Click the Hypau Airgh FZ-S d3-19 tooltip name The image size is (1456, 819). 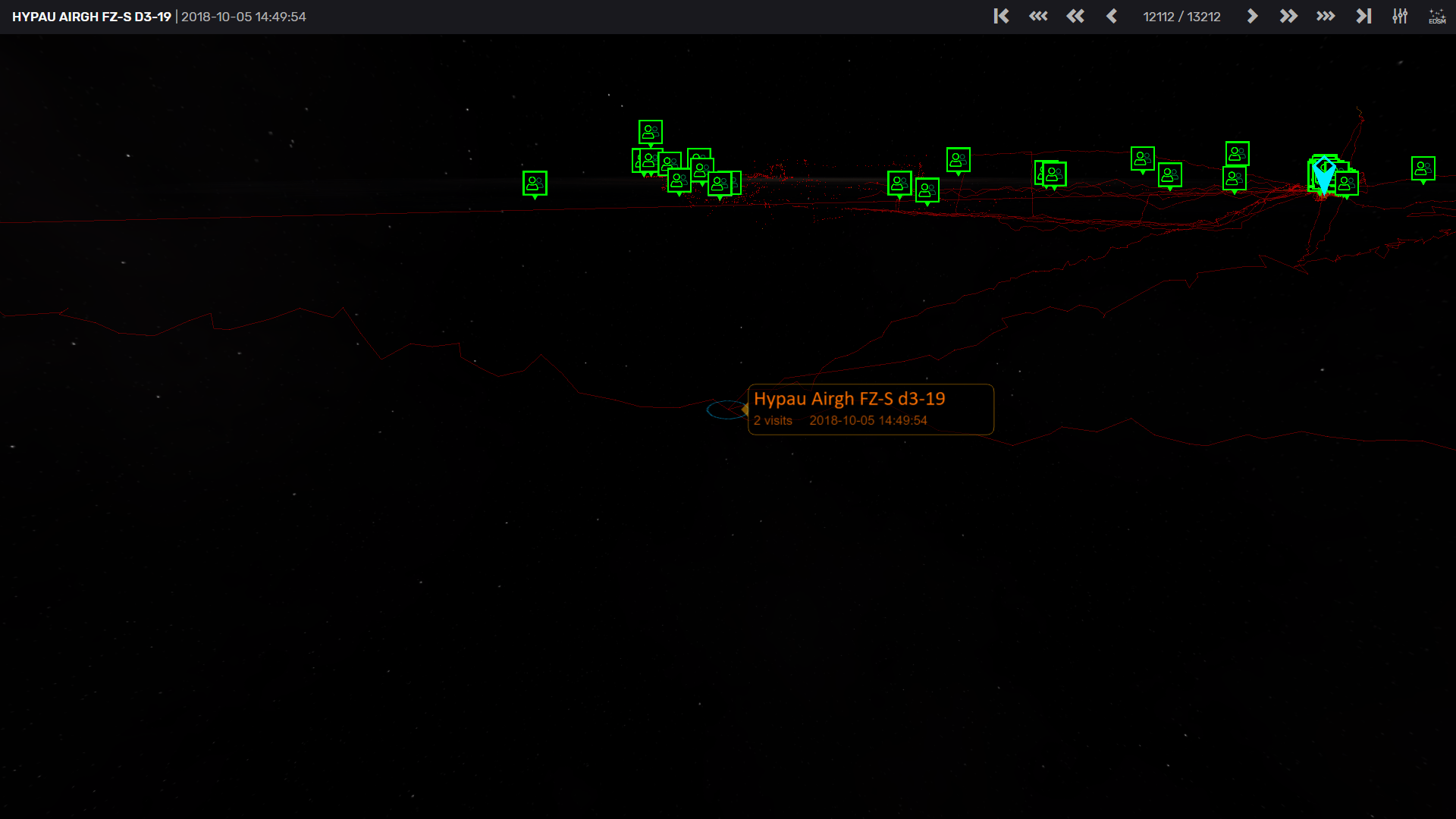(x=849, y=399)
